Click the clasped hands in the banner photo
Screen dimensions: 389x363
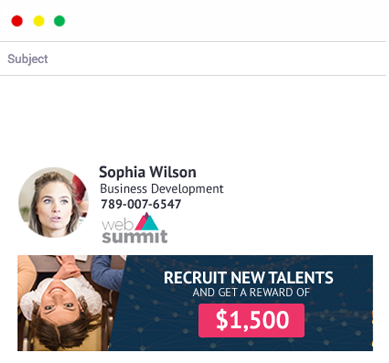tap(68, 267)
